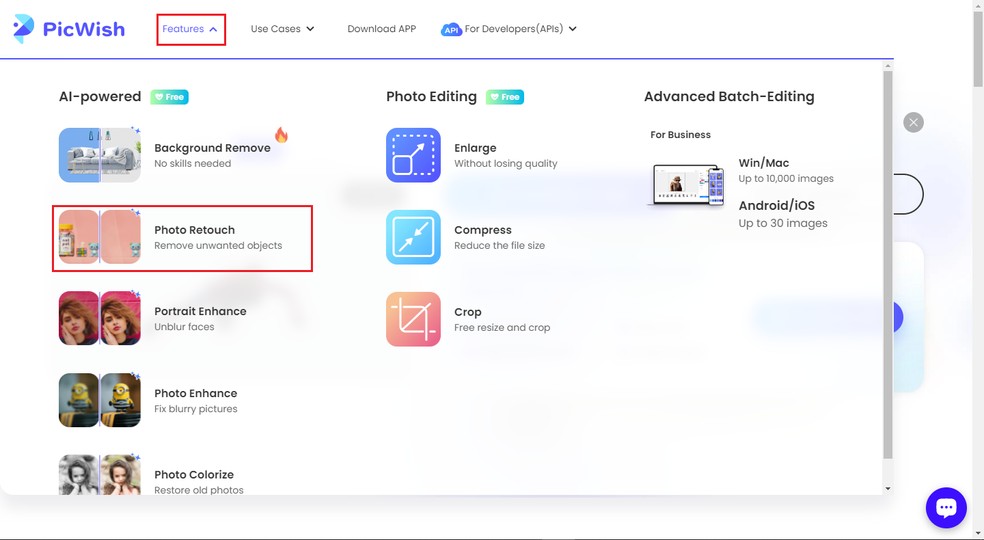Open the Win/Mac batch editing link
This screenshot has width=984, height=540.
[x=764, y=163]
